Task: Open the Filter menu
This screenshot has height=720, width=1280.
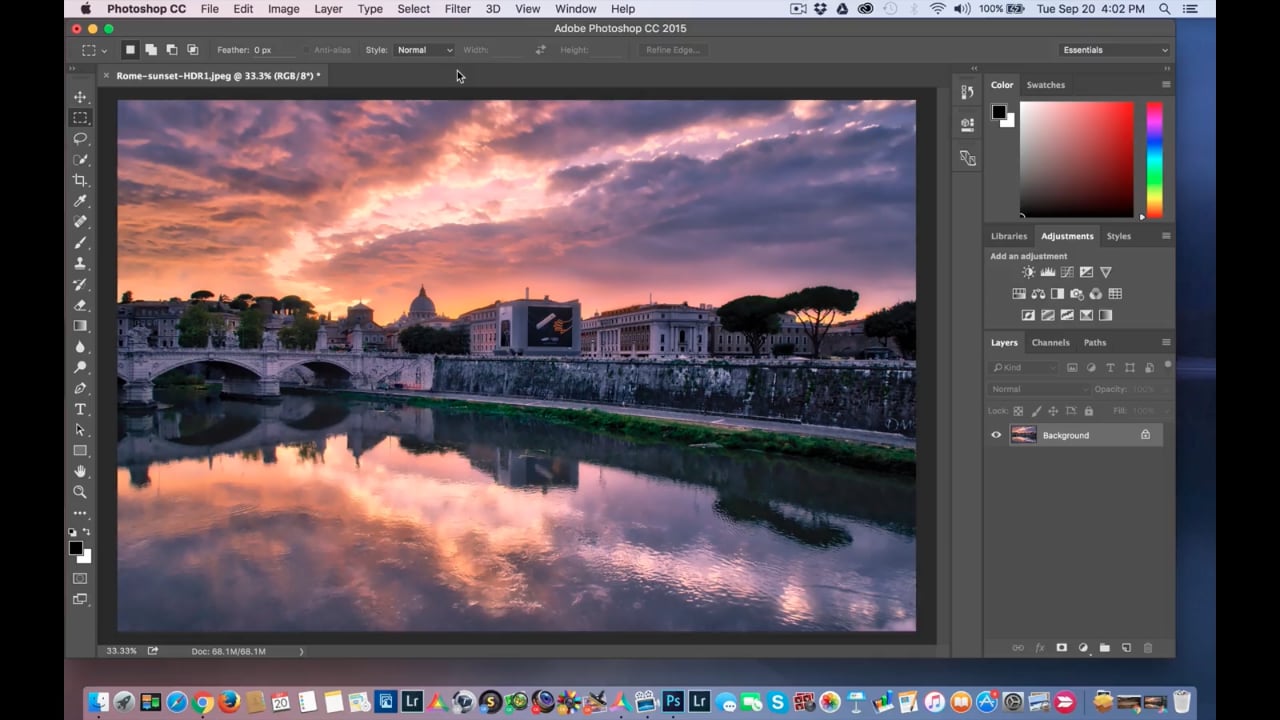Action: [x=457, y=9]
